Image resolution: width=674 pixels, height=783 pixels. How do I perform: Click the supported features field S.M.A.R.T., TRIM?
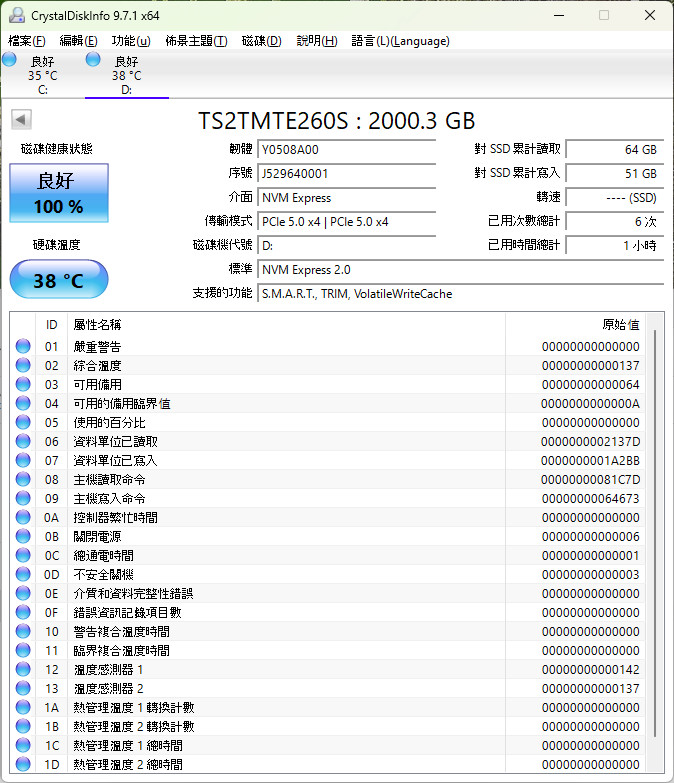(460, 294)
